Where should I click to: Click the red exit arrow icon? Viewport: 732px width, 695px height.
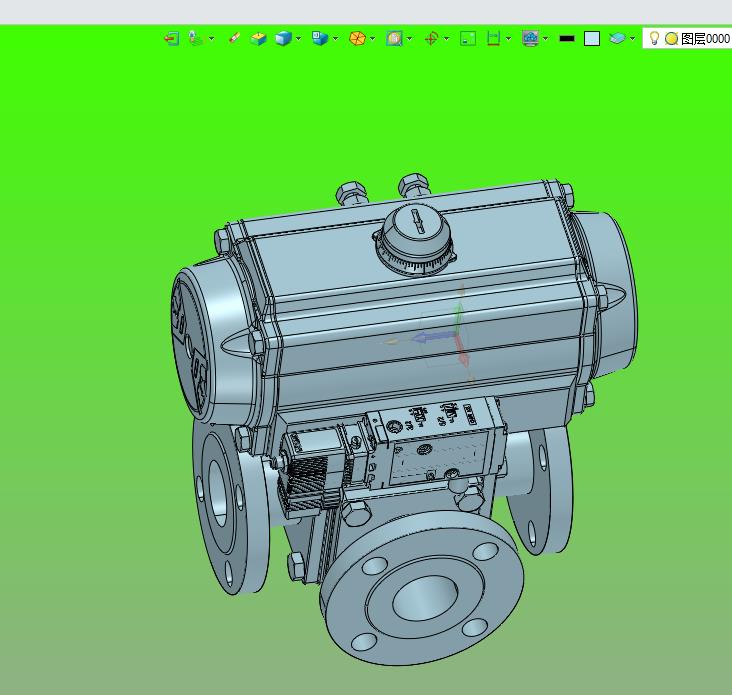coord(172,38)
